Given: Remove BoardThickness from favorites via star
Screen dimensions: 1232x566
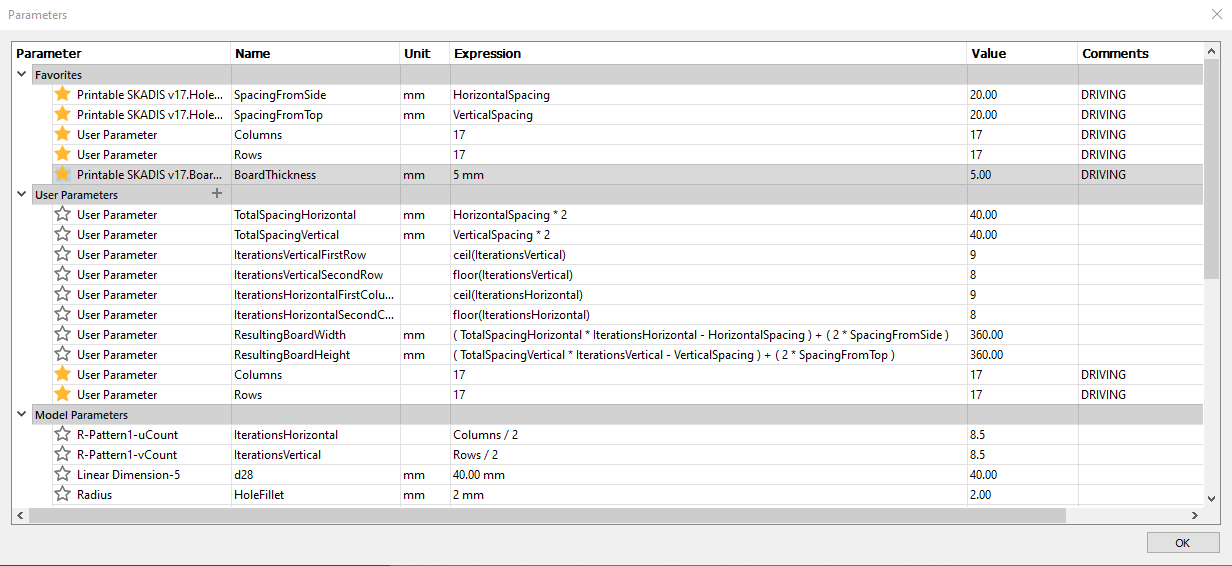Looking at the screenshot, I should point(62,174).
